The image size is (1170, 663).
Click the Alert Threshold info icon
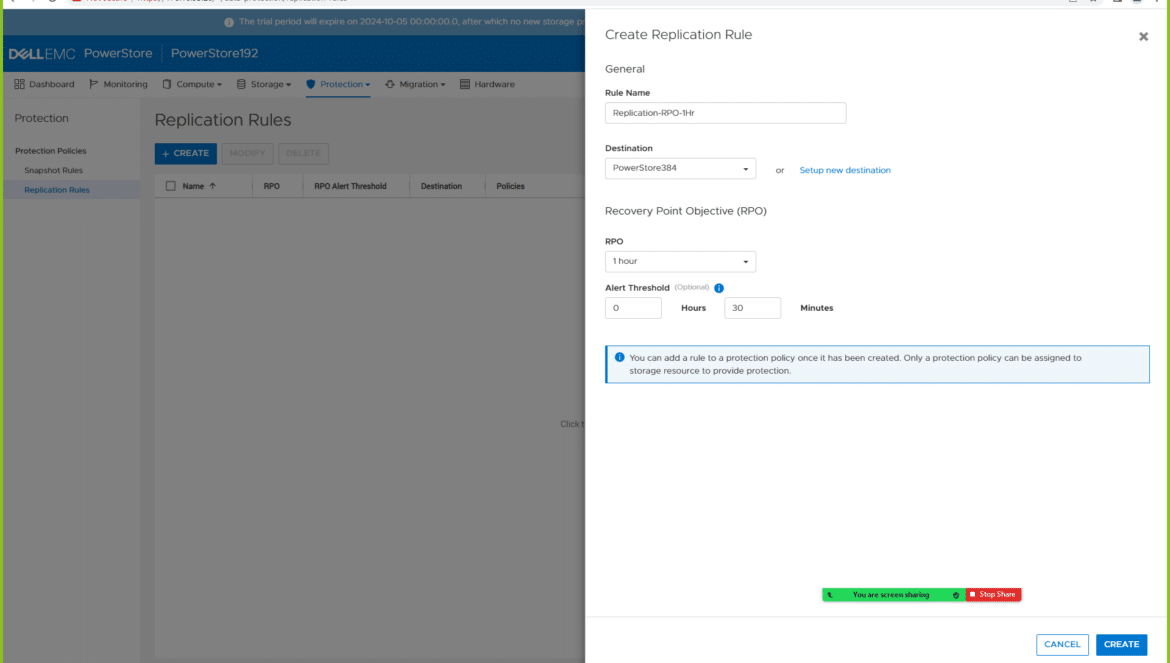(x=719, y=288)
